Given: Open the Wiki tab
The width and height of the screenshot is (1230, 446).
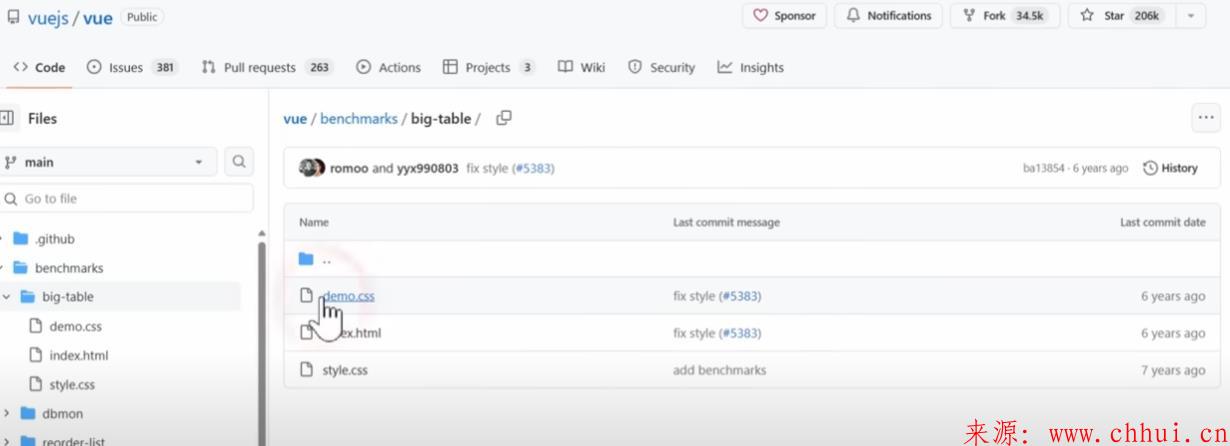Looking at the screenshot, I should pos(581,68).
